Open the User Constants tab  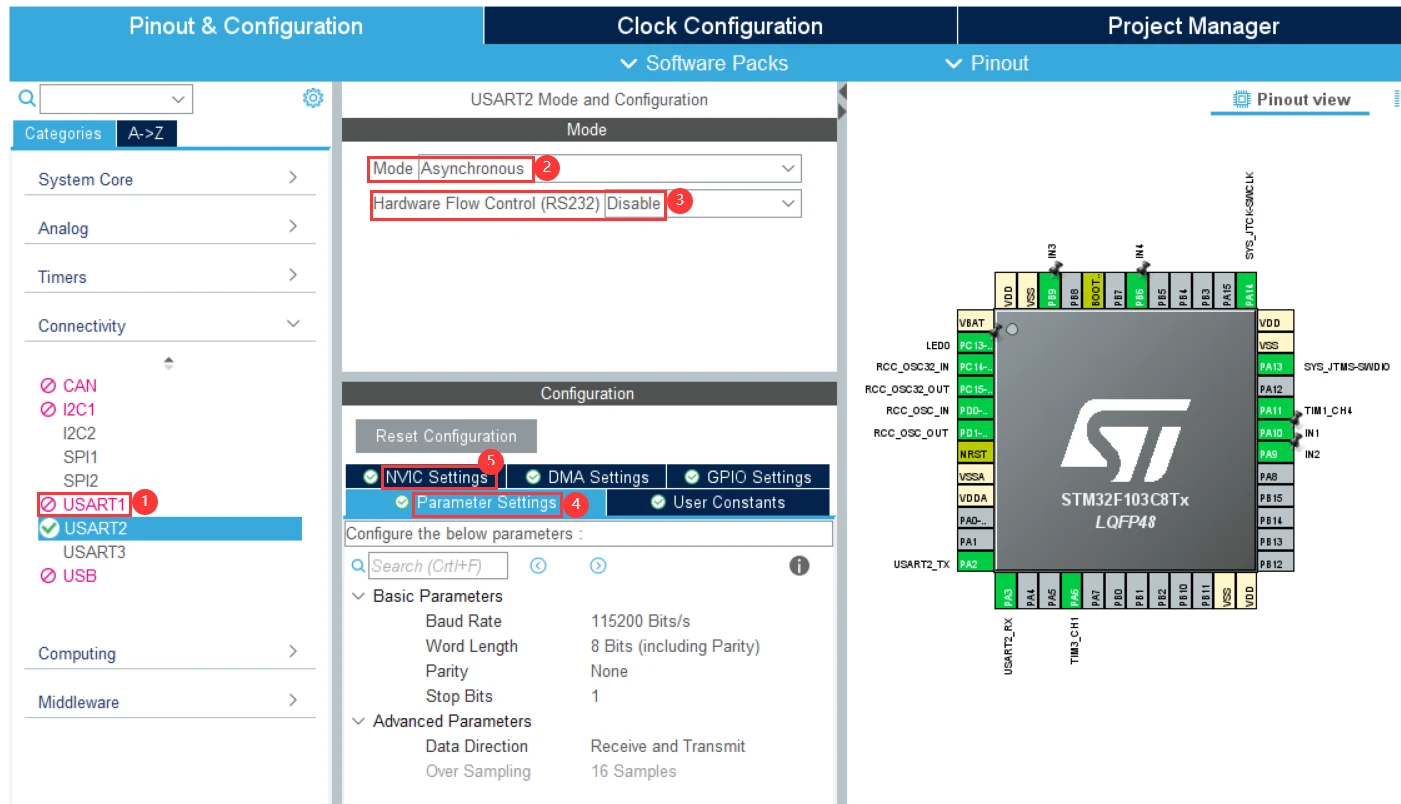click(x=718, y=502)
